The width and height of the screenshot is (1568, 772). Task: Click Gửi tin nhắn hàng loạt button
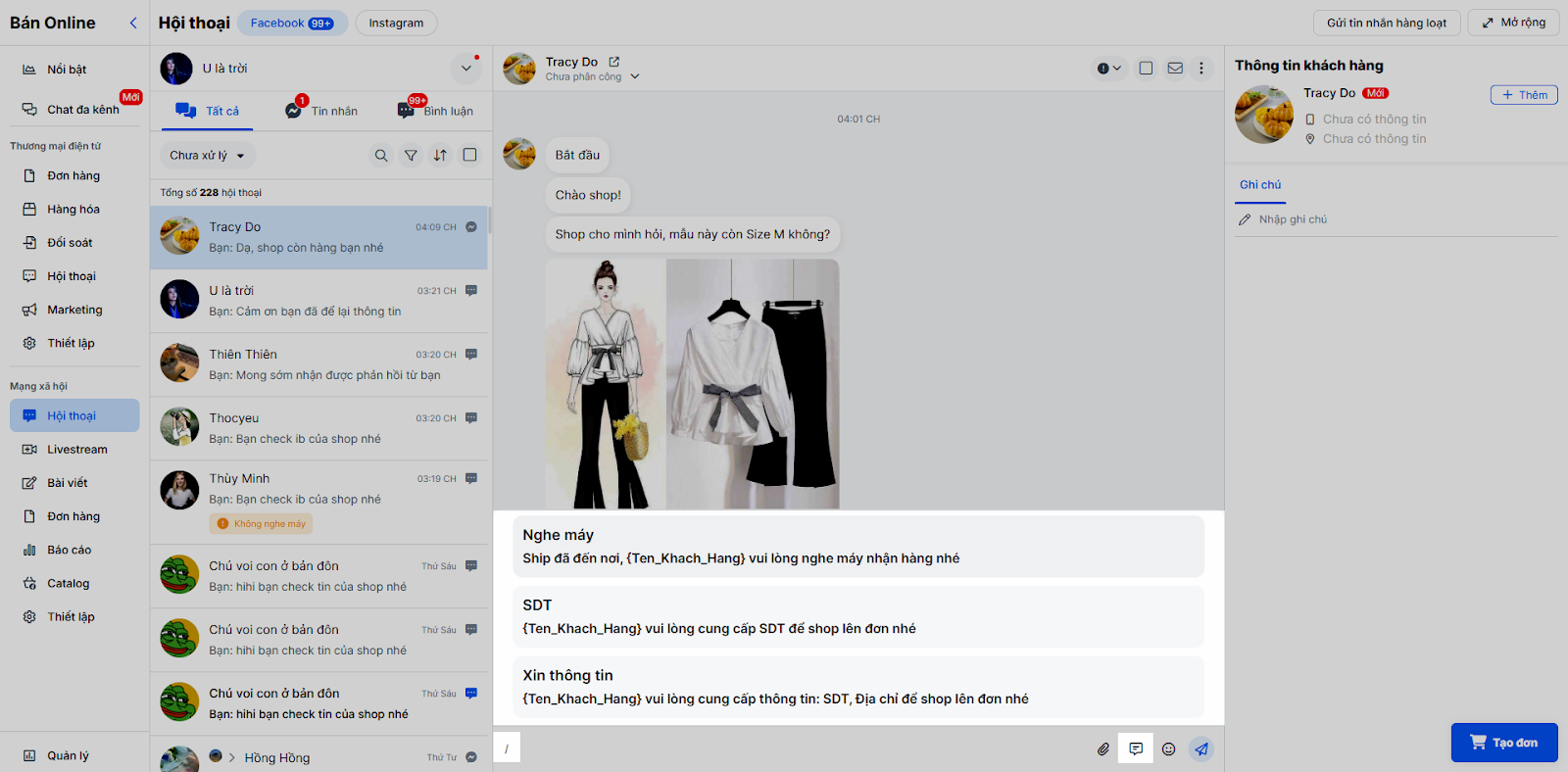(1386, 24)
